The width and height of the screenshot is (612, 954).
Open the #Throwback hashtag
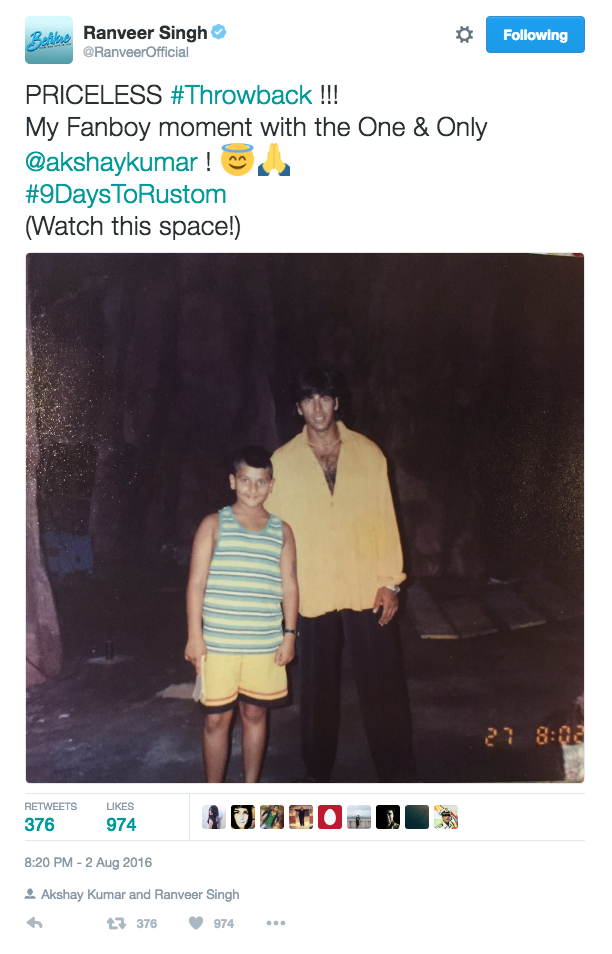coord(242,95)
